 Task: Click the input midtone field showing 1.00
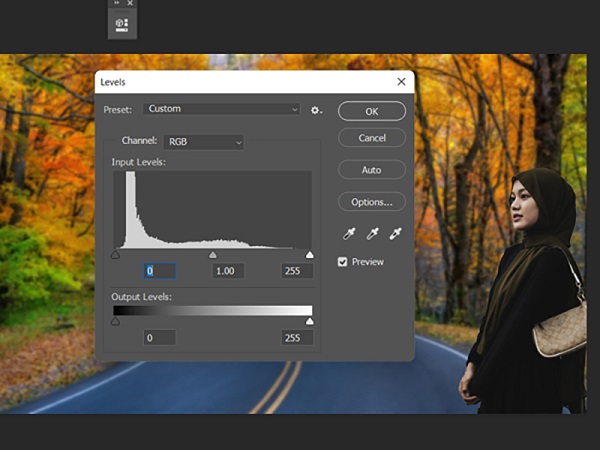click(x=228, y=271)
